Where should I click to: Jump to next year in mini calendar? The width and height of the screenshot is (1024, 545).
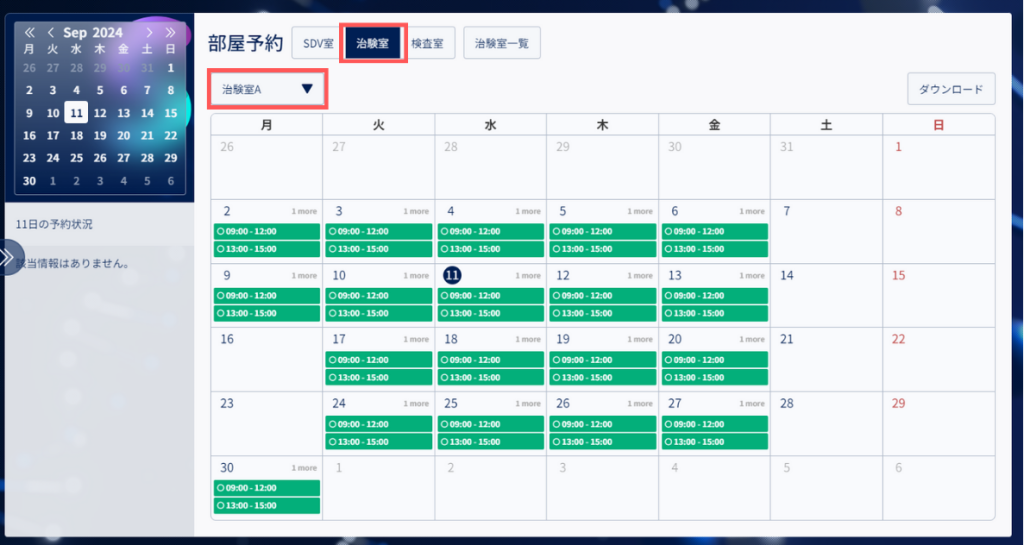click(x=170, y=33)
